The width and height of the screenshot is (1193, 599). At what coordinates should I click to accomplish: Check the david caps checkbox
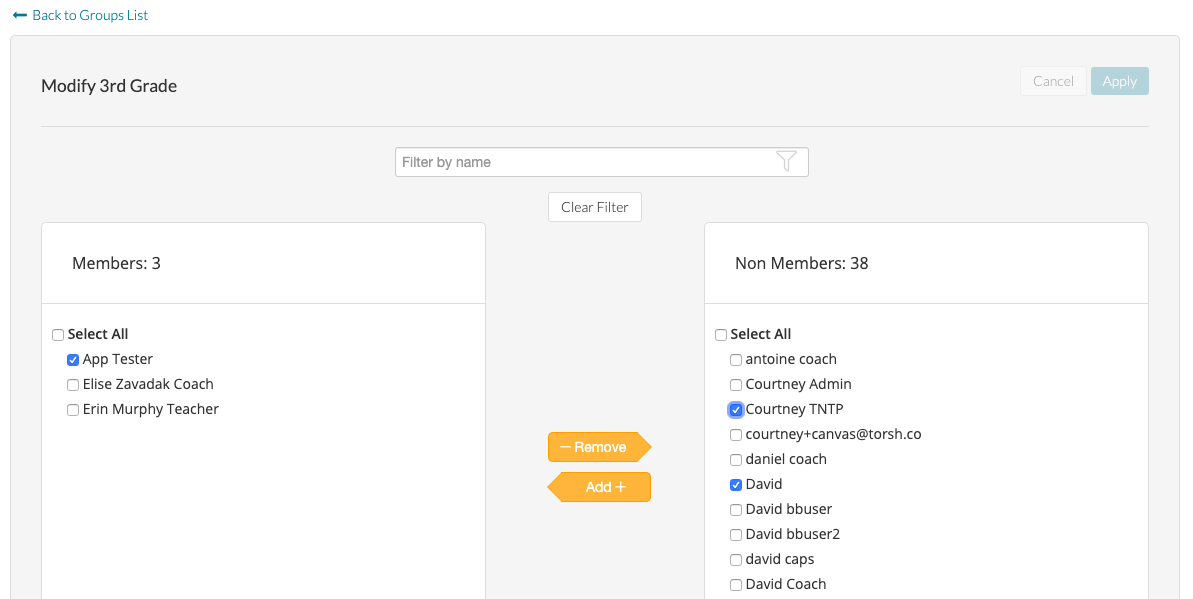736,560
